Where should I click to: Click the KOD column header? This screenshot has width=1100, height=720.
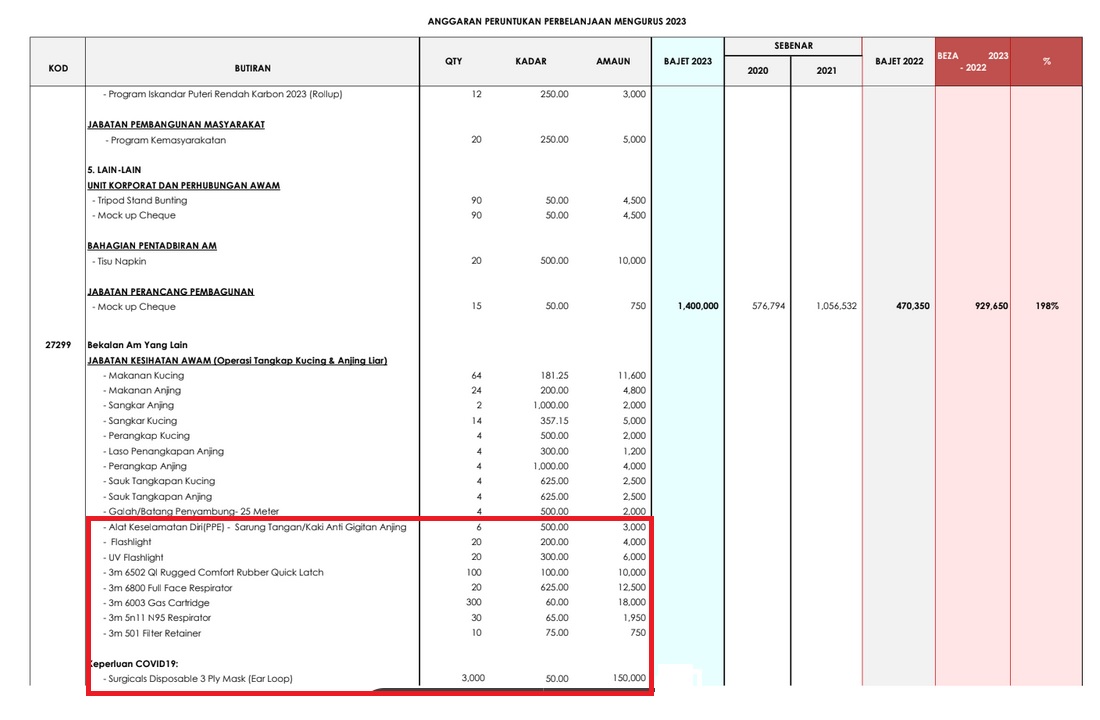[58, 68]
